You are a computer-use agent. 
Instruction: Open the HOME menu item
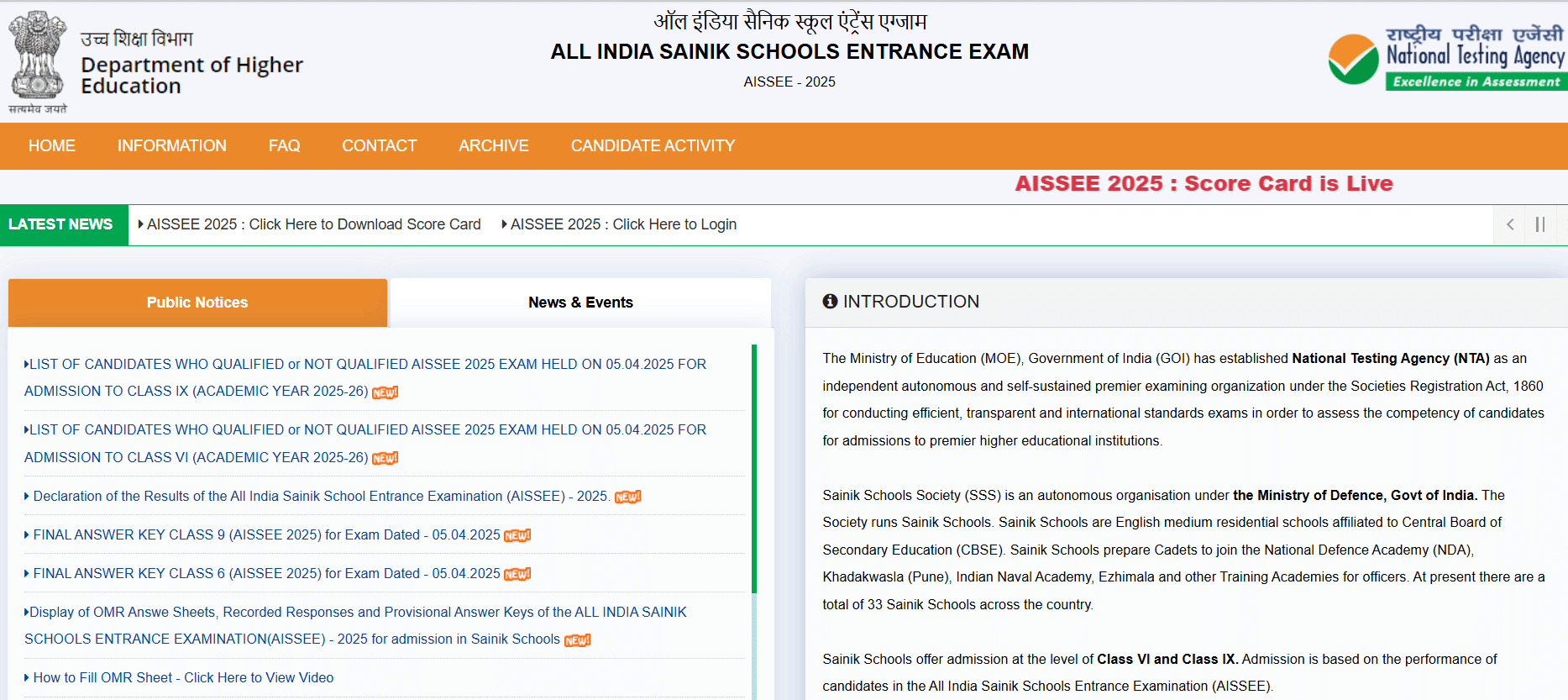[52, 146]
